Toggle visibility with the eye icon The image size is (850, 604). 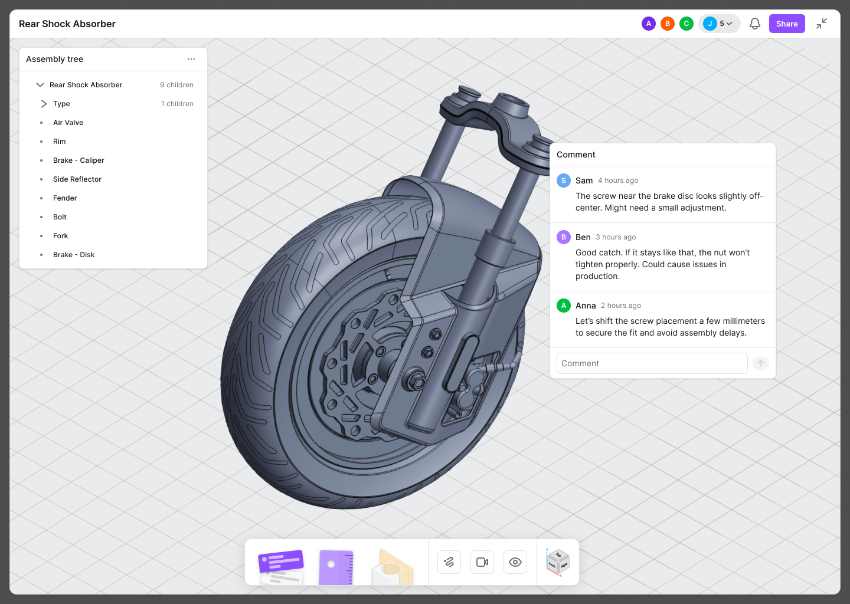point(515,562)
